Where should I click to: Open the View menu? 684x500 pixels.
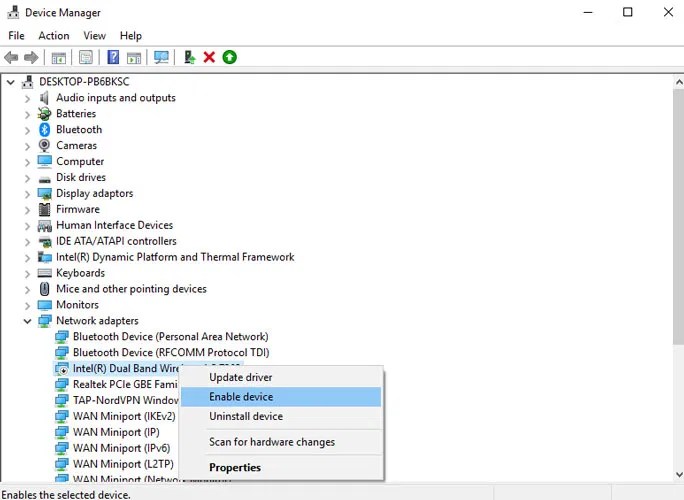[x=94, y=35]
